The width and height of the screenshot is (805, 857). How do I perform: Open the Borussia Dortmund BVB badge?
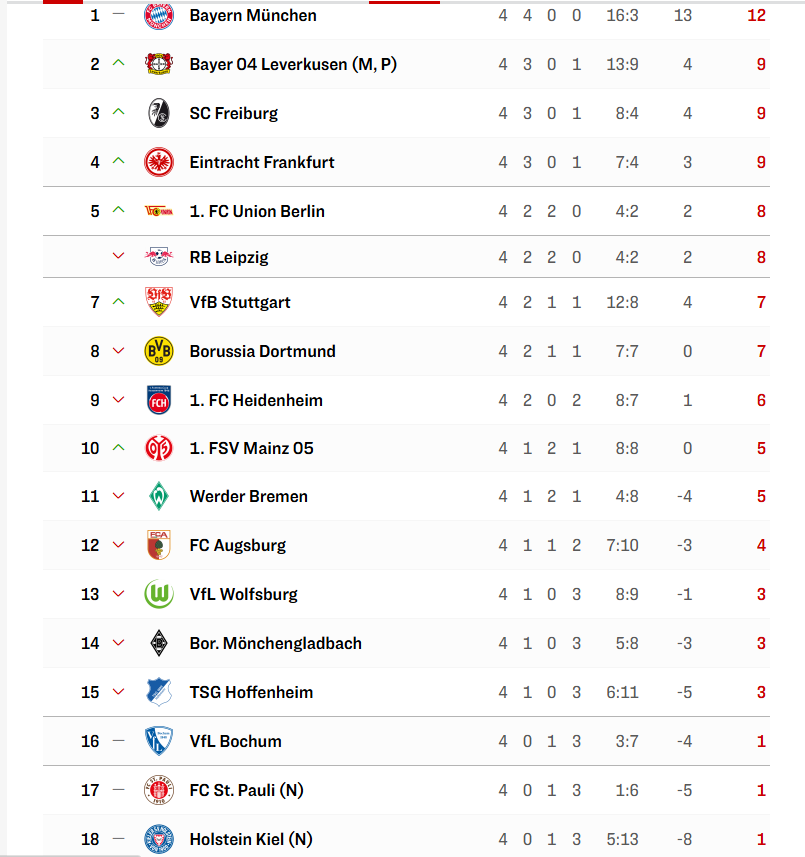click(x=158, y=351)
